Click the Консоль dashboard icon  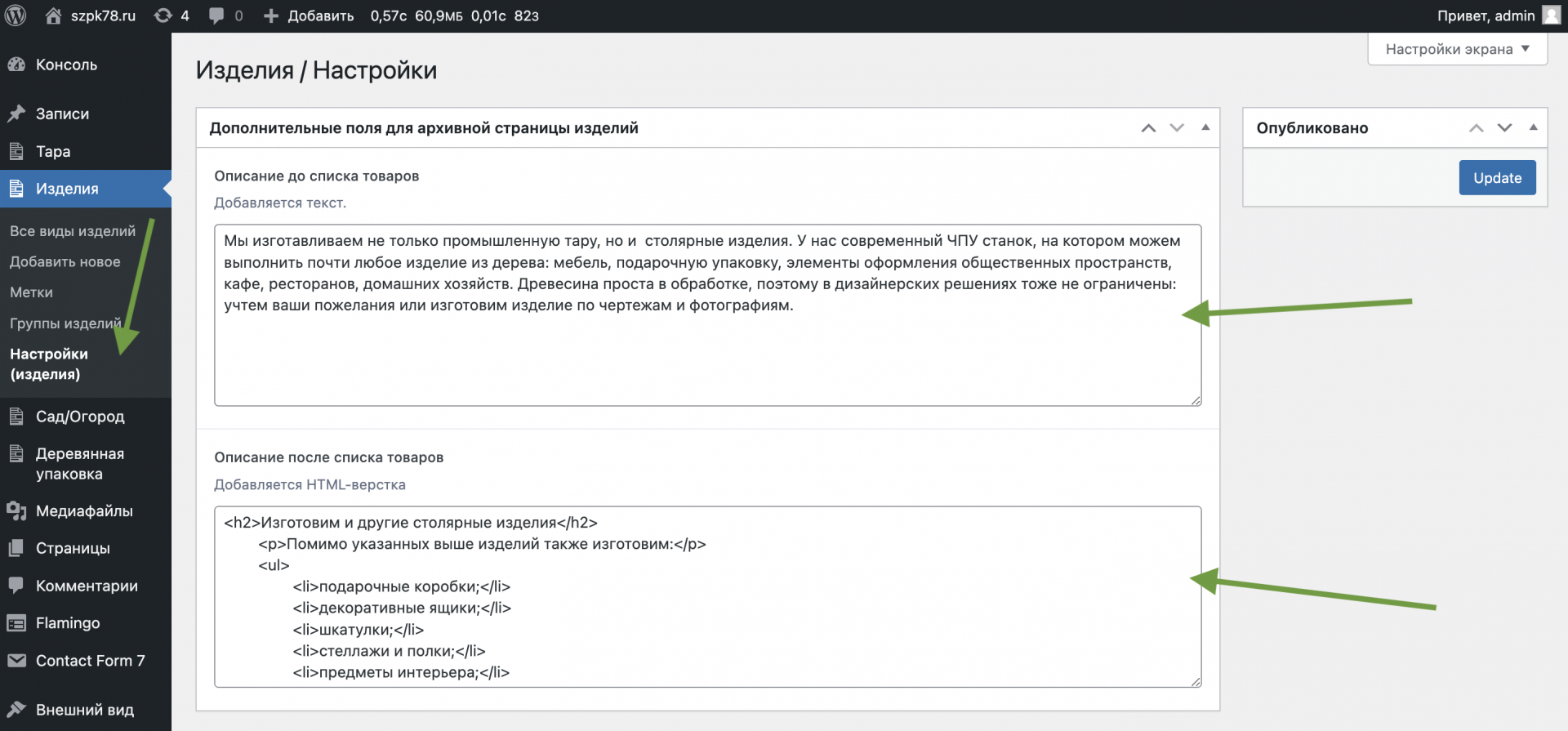pyautogui.click(x=16, y=65)
